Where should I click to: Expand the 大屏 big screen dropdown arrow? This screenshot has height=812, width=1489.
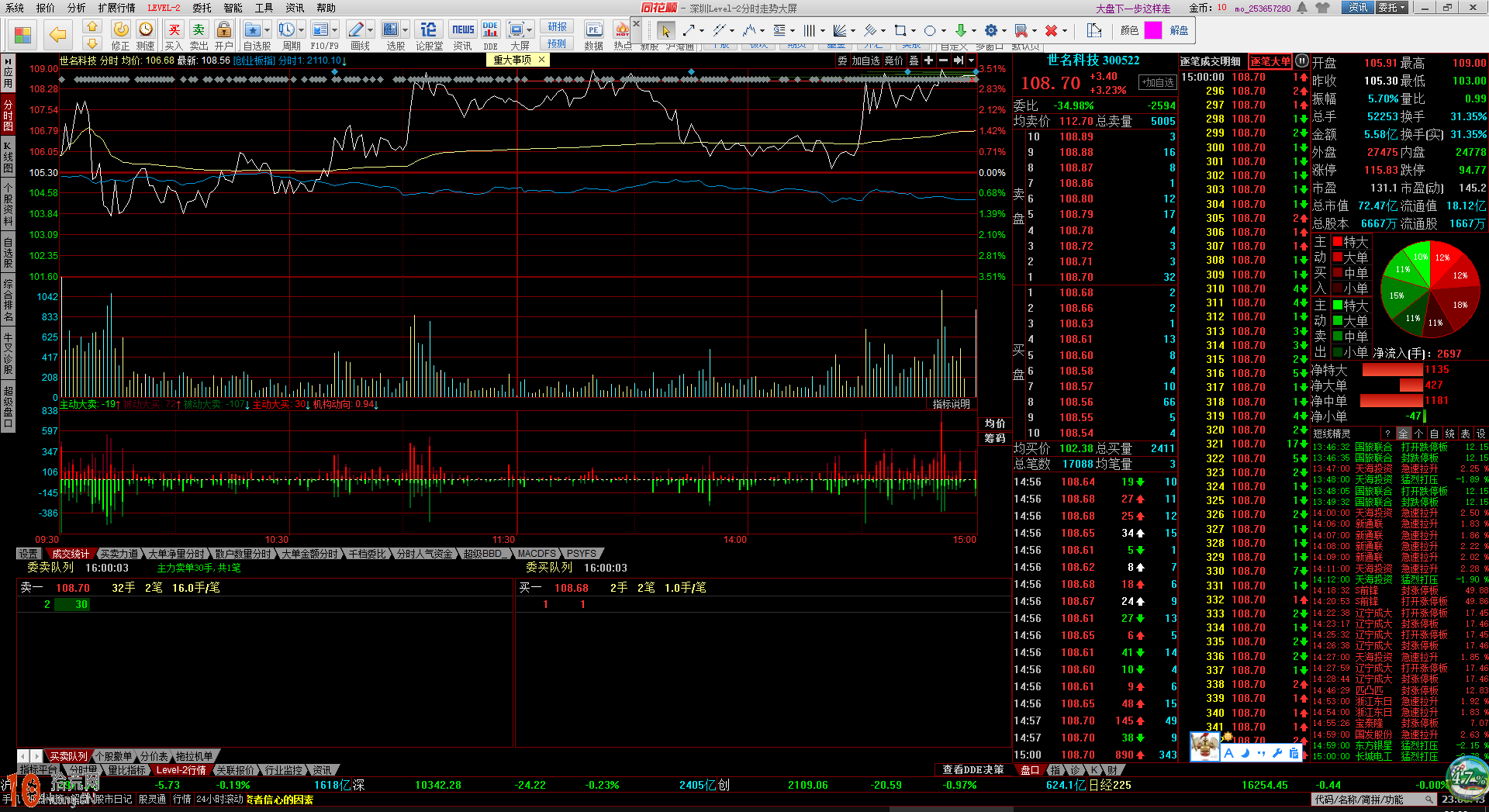pyautogui.click(x=529, y=30)
